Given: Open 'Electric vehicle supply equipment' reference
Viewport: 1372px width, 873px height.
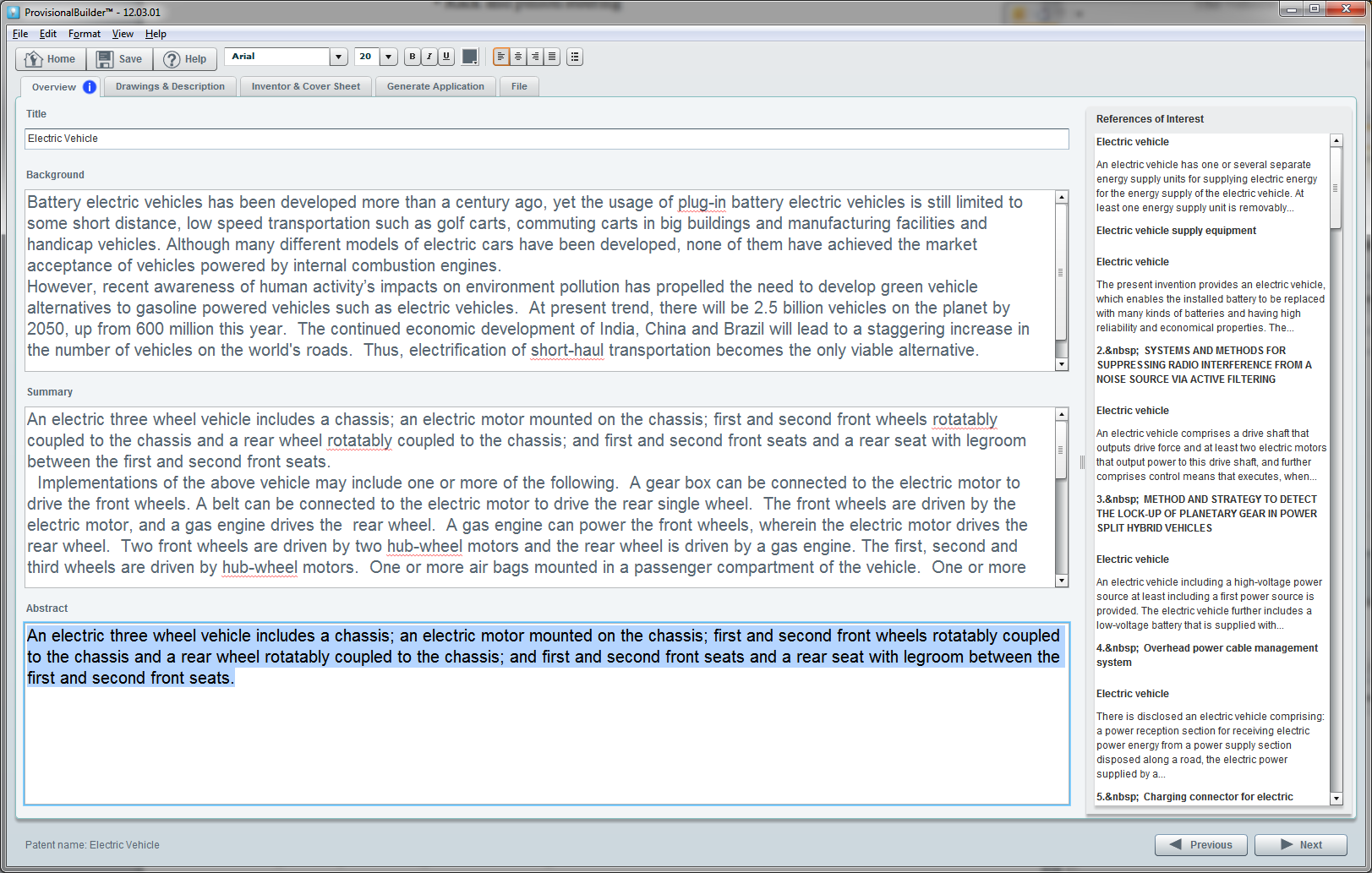Looking at the screenshot, I should [1176, 231].
